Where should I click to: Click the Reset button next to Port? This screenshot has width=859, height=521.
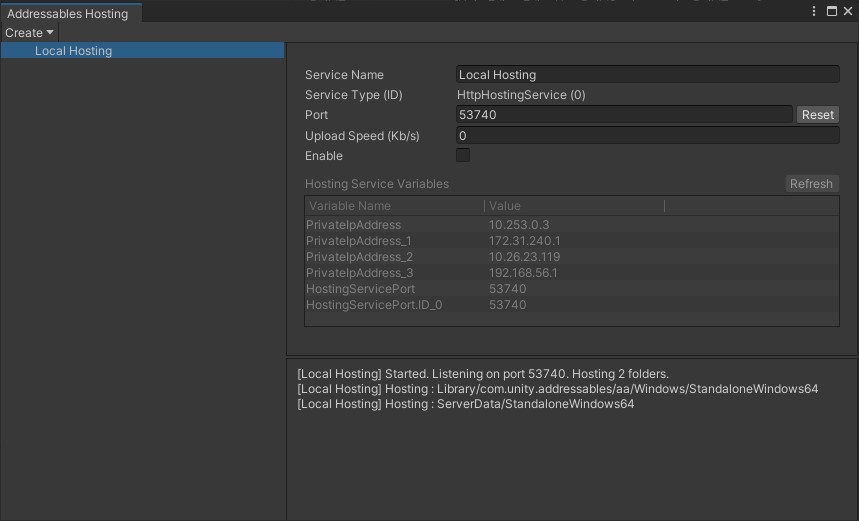tap(817, 115)
